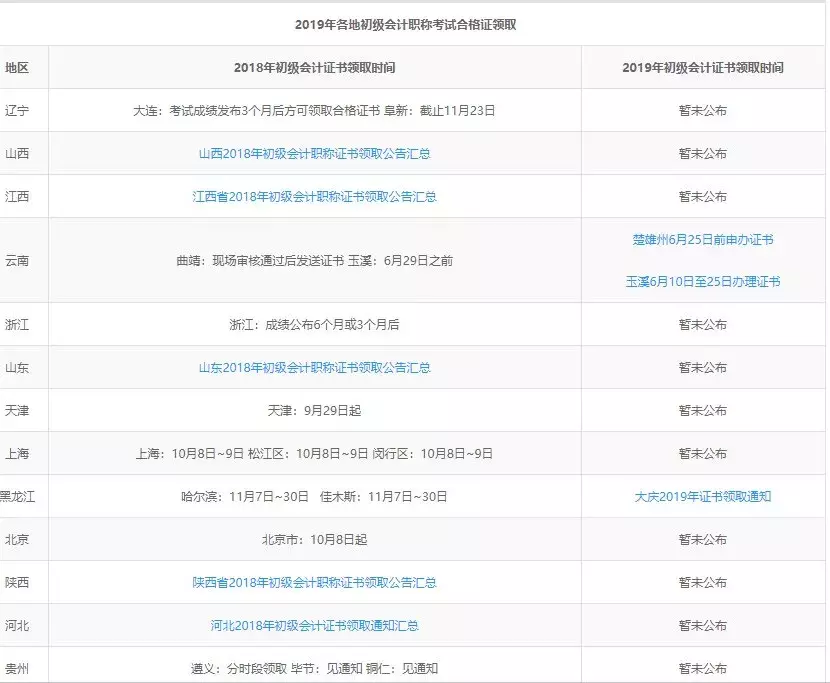The height and width of the screenshot is (683, 830).
Task: Select the 地区 column header cell
Action: coord(17,68)
